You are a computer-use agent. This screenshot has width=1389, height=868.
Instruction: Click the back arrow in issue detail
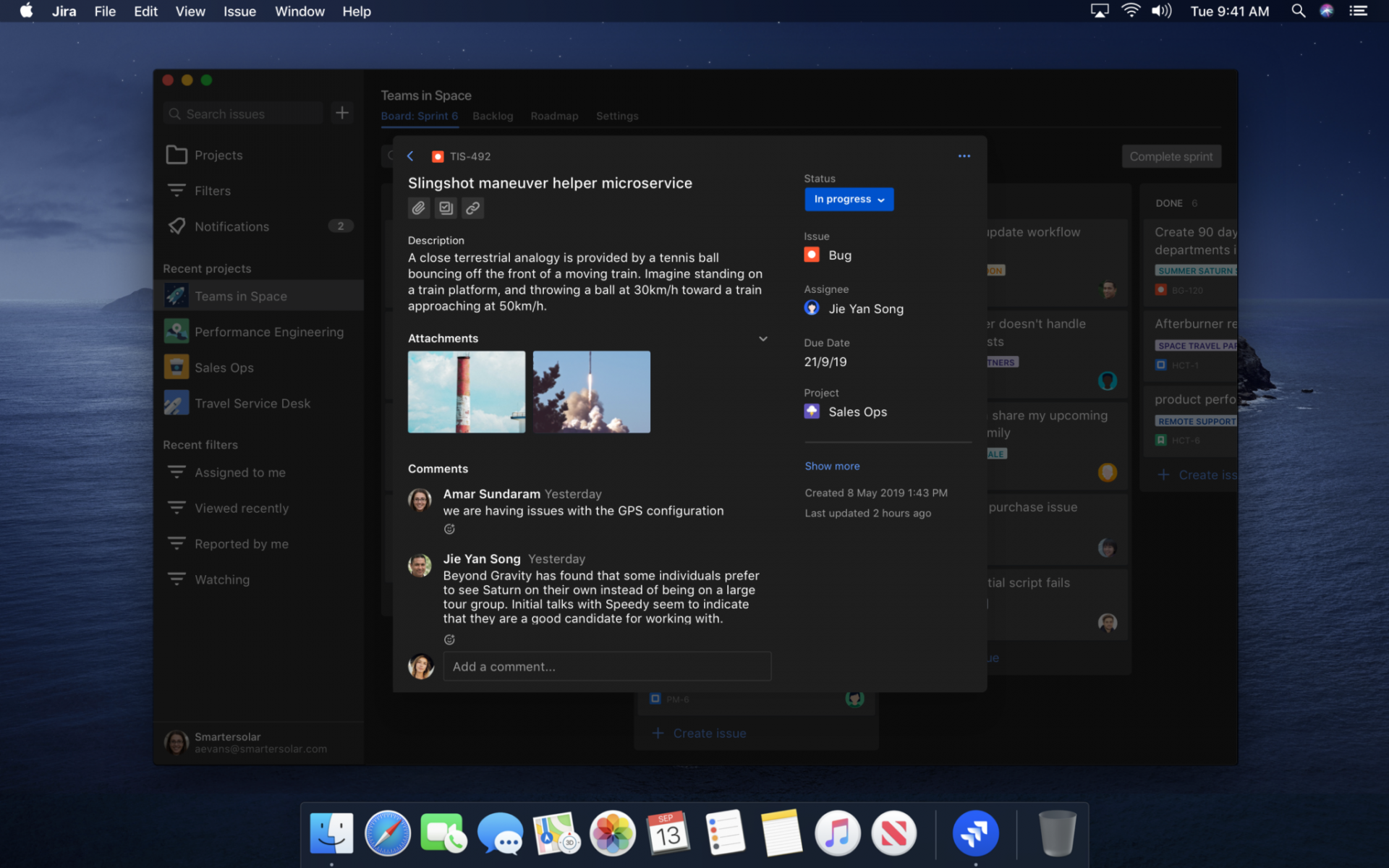[410, 156]
